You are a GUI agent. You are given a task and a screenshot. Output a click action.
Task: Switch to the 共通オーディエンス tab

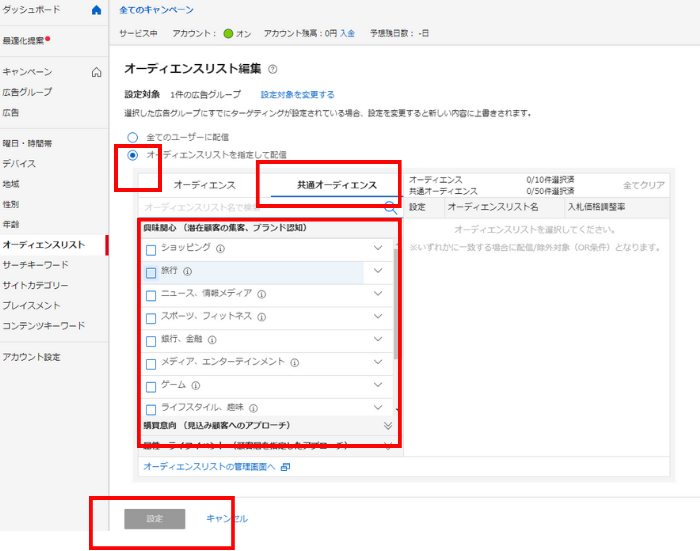337,185
